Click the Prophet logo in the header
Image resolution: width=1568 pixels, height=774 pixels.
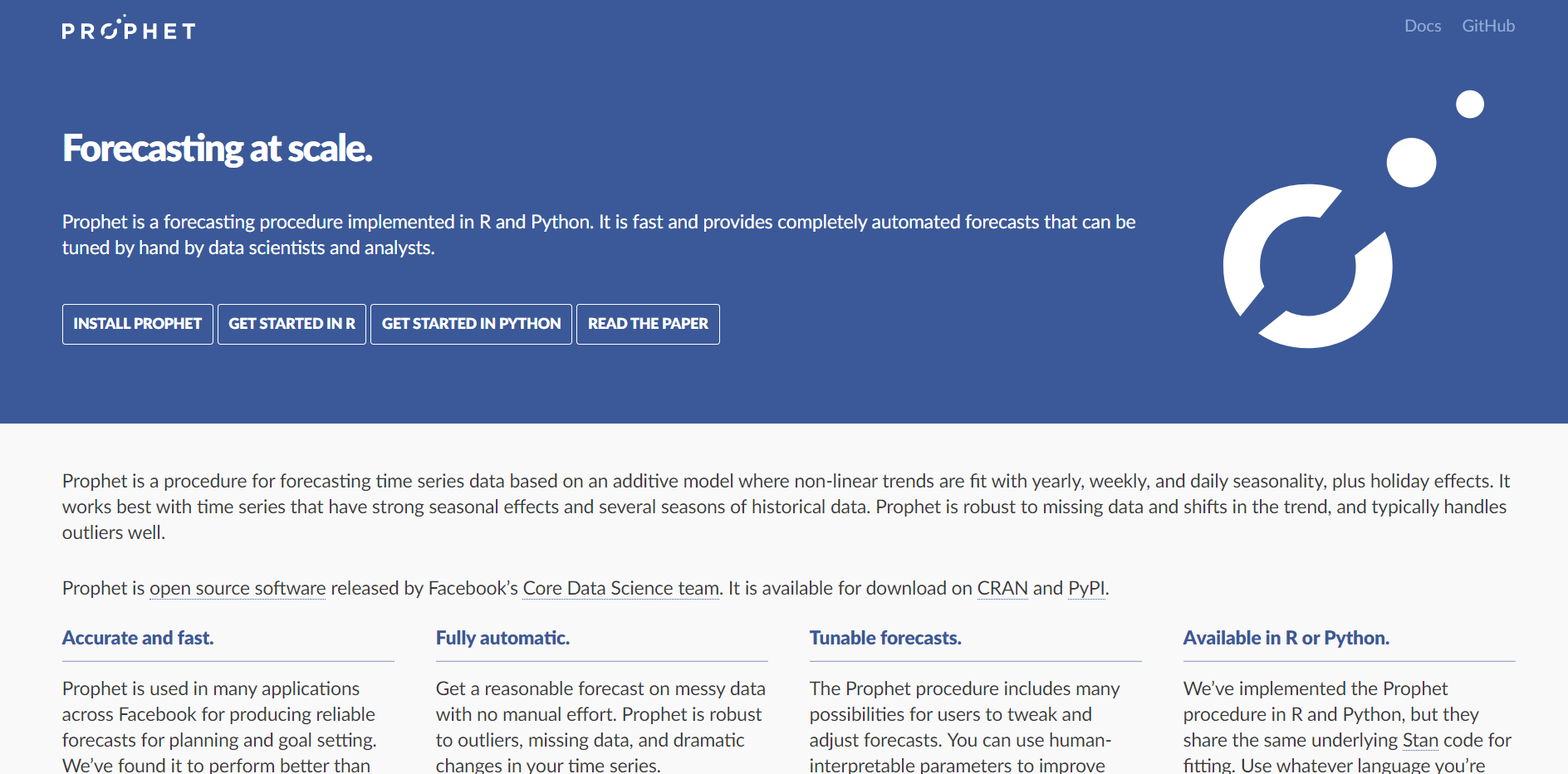click(x=129, y=30)
